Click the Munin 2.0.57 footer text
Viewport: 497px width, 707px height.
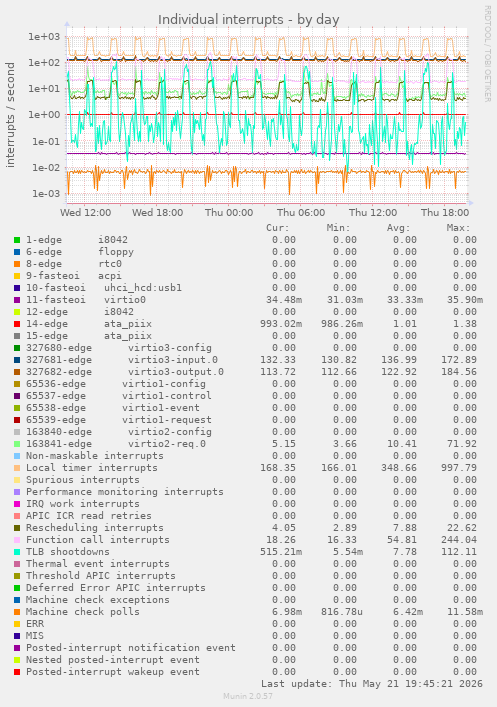point(248,696)
